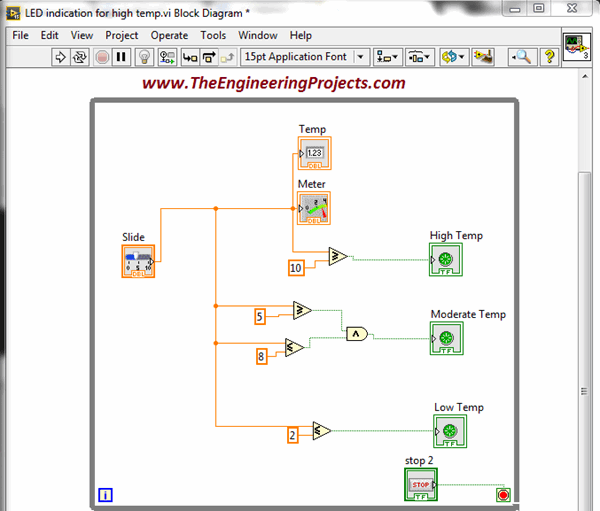Open the Align Objects dropdown

388,57
